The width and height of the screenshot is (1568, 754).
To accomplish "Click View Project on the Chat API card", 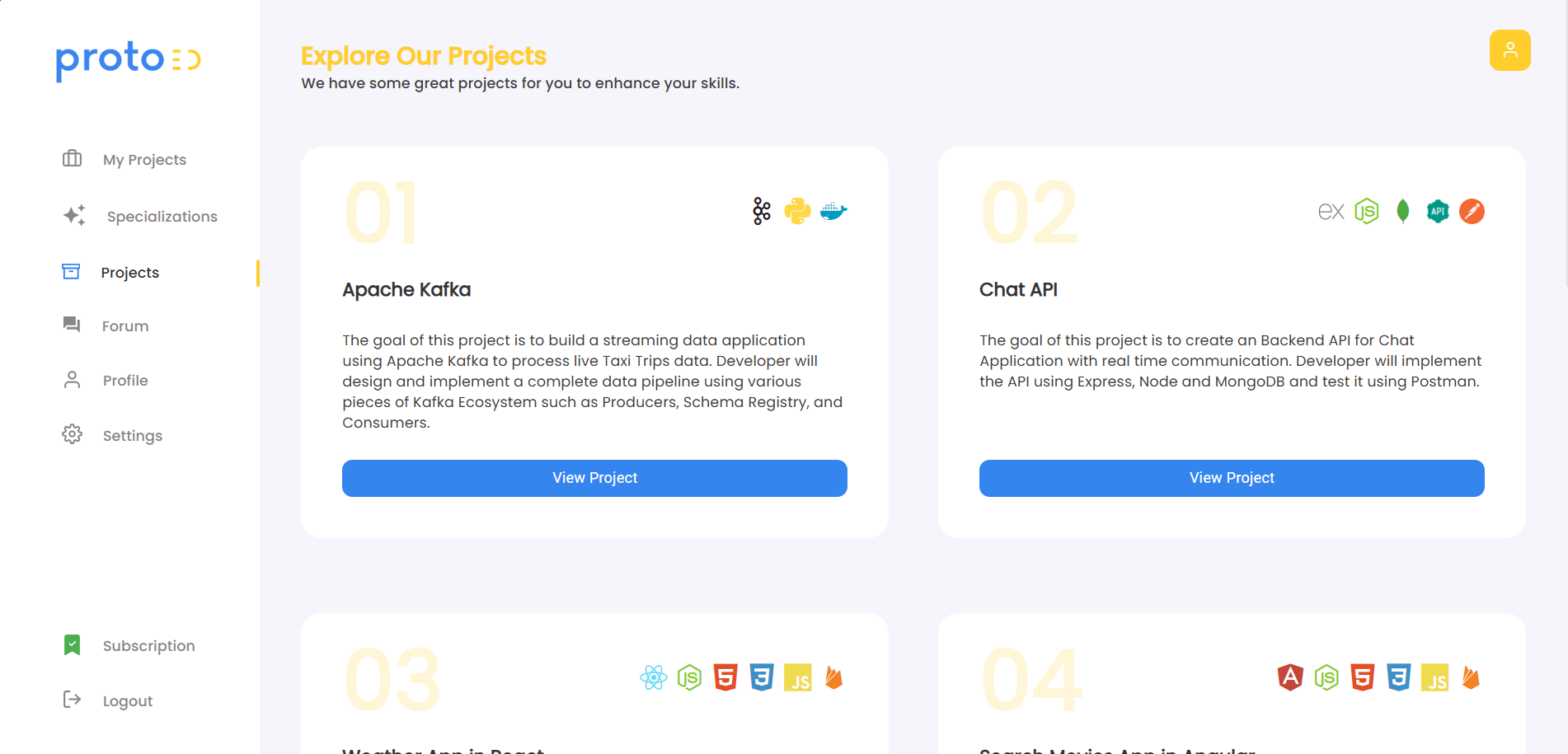I will tap(1231, 478).
